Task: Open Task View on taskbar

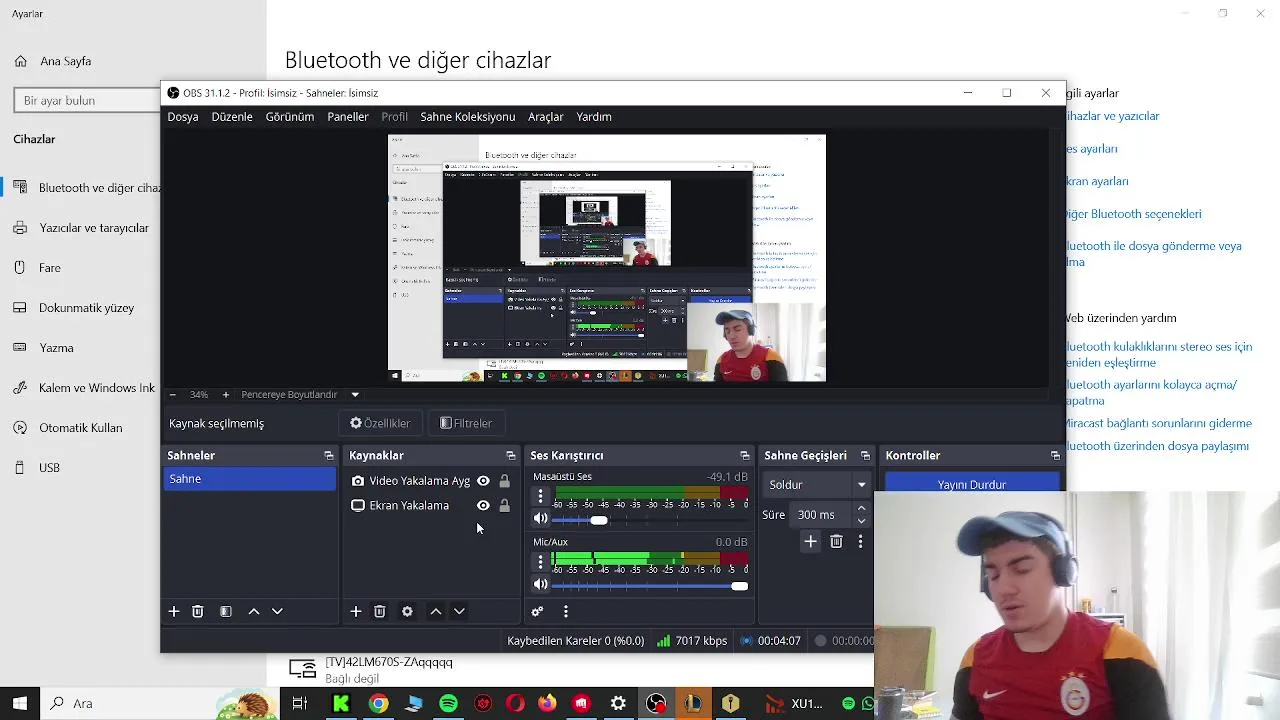Action: click(x=299, y=703)
